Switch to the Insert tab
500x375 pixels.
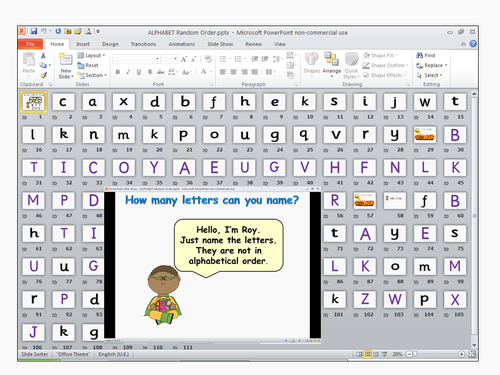click(83, 44)
